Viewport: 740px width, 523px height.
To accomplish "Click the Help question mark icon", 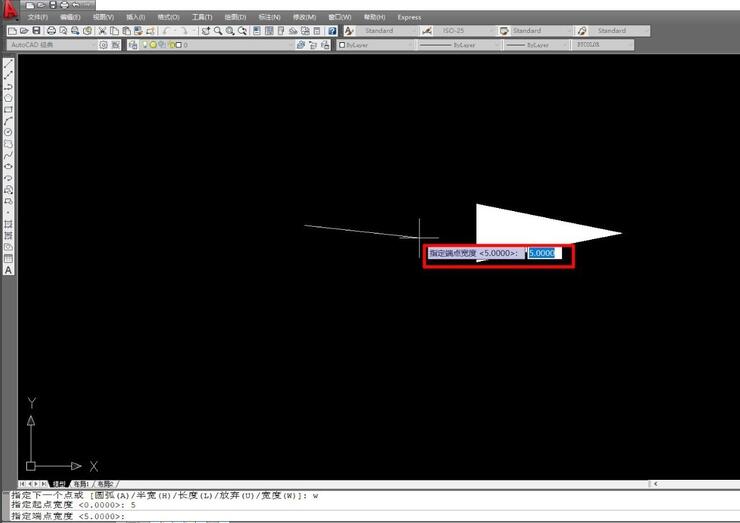I will click(332, 31).
